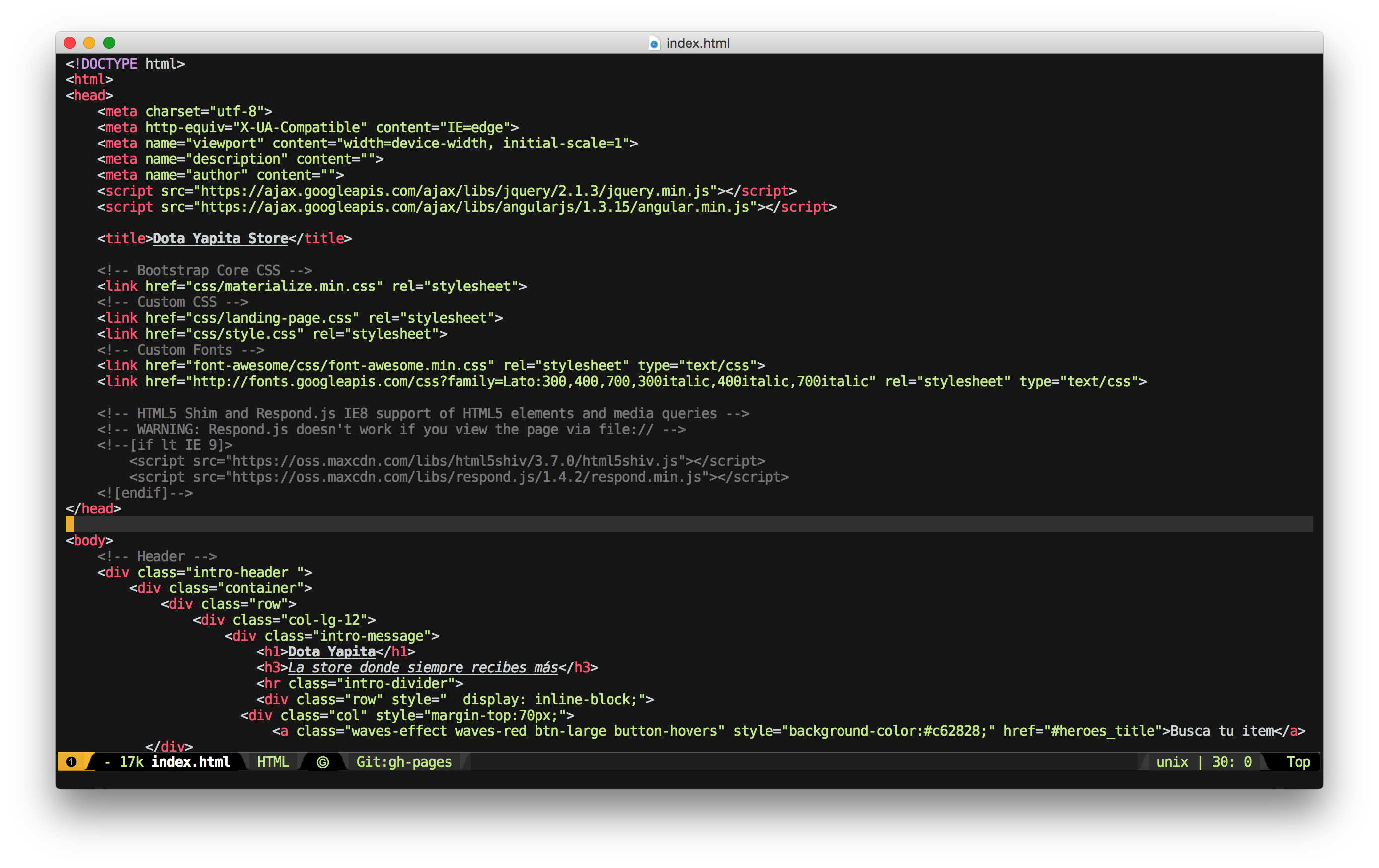
Task: Maximize the index.html window with green button
Action: [109, 43]
